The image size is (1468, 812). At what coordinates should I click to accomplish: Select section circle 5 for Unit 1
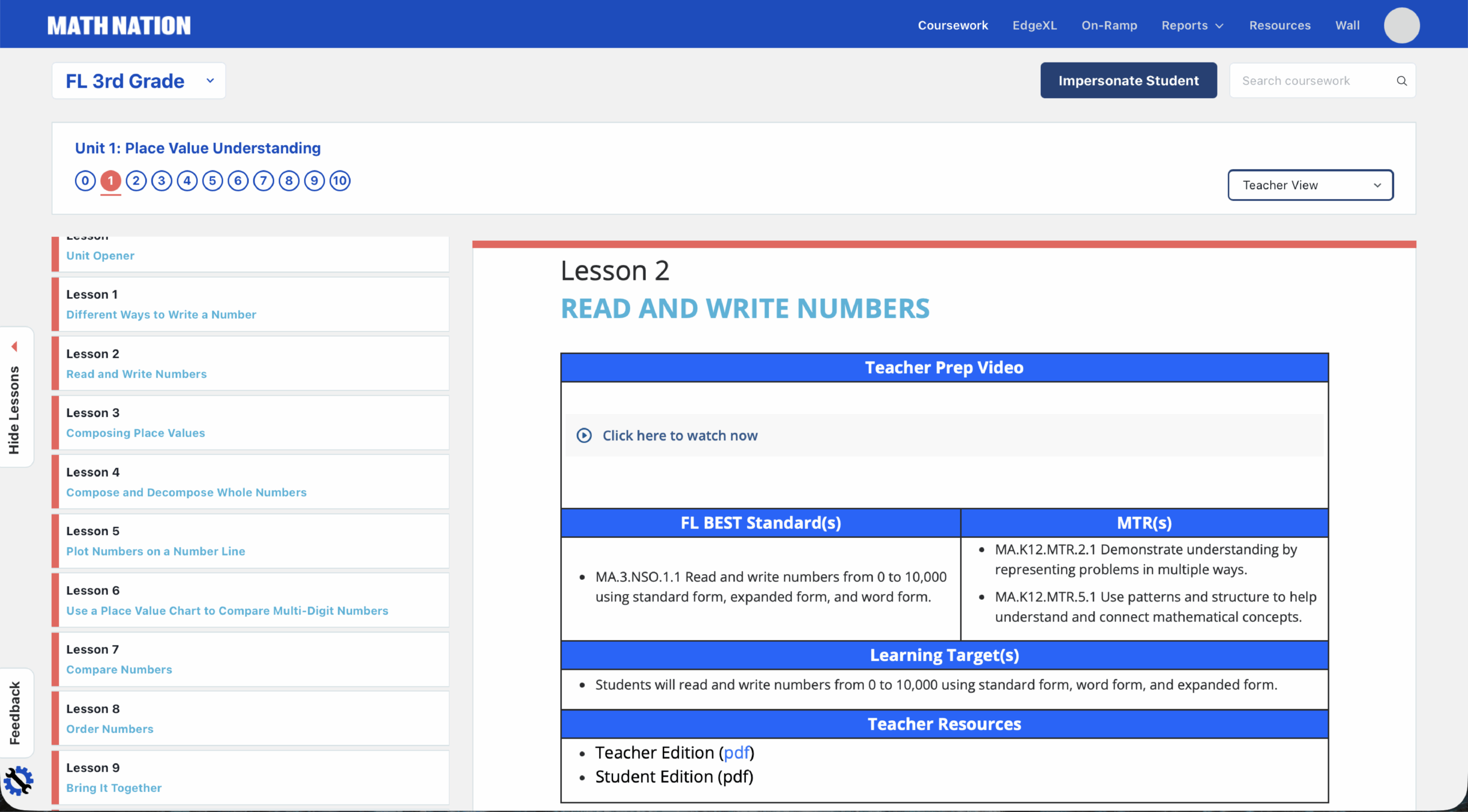[x=213, y=181]
